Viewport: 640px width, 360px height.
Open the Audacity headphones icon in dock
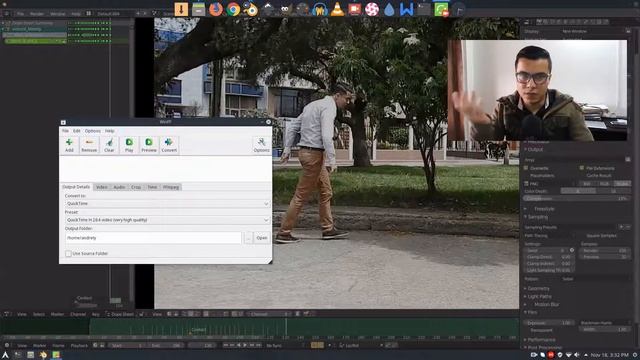point(320,9)
